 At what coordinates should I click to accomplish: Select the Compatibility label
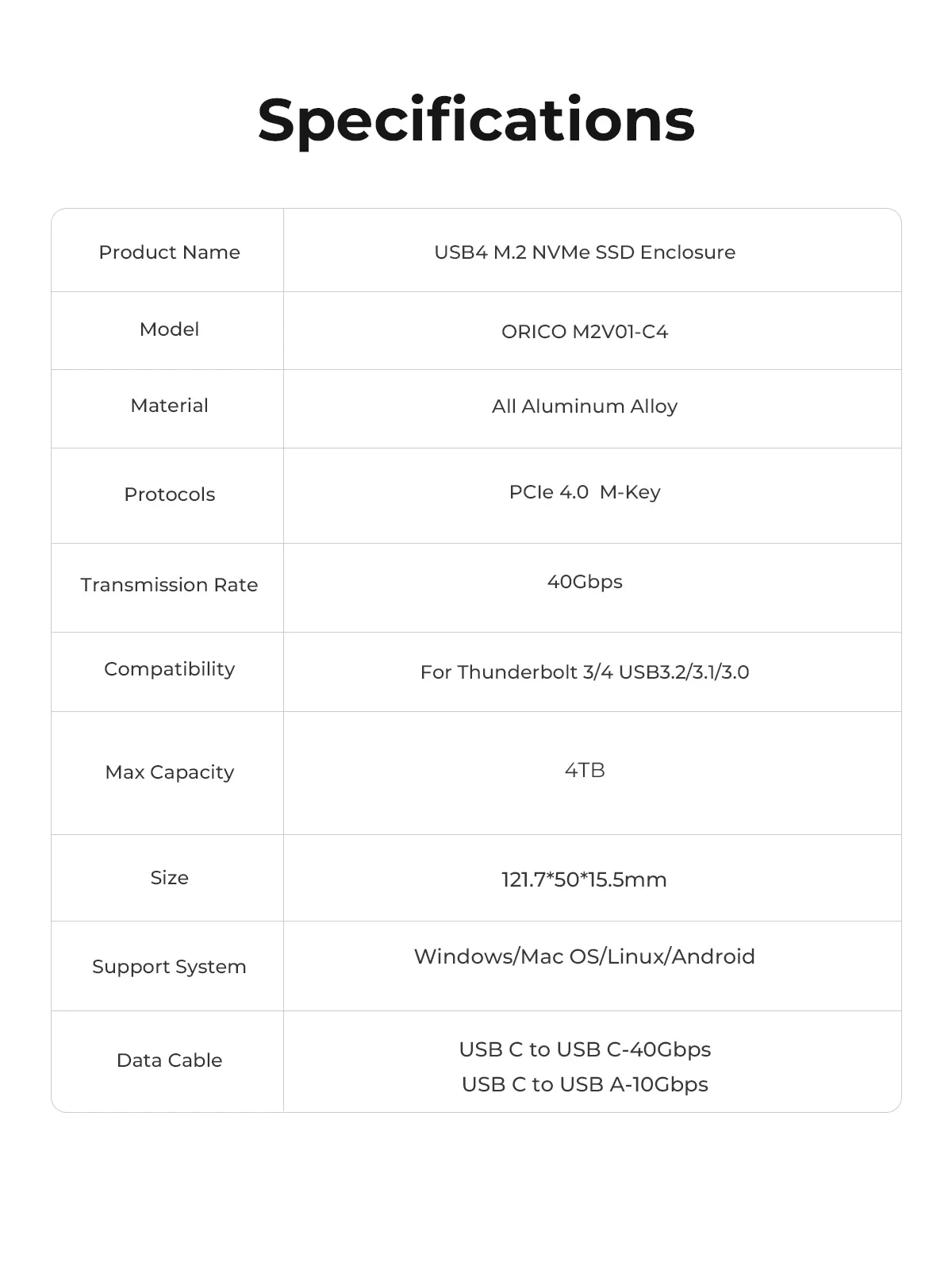coord(169,669)
